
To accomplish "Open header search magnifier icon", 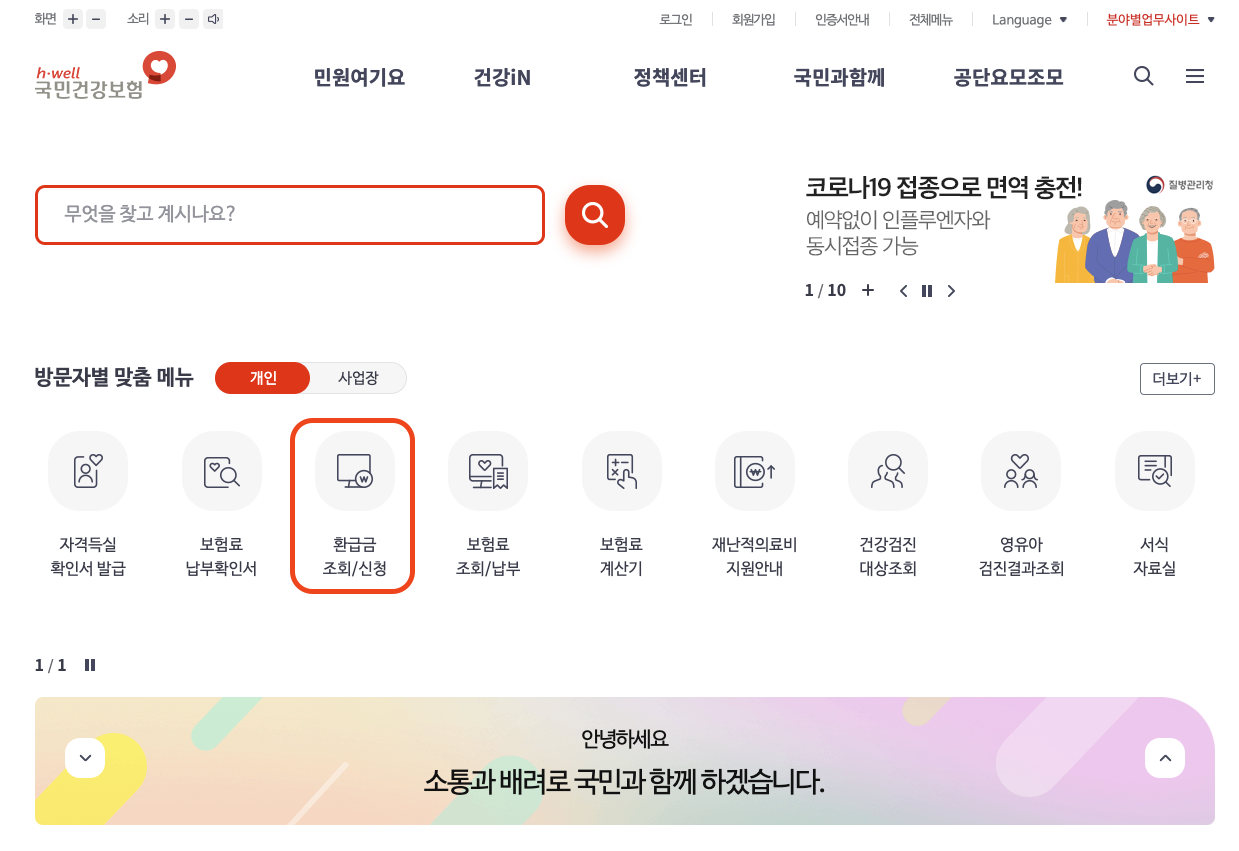I will coord(1143,76).
